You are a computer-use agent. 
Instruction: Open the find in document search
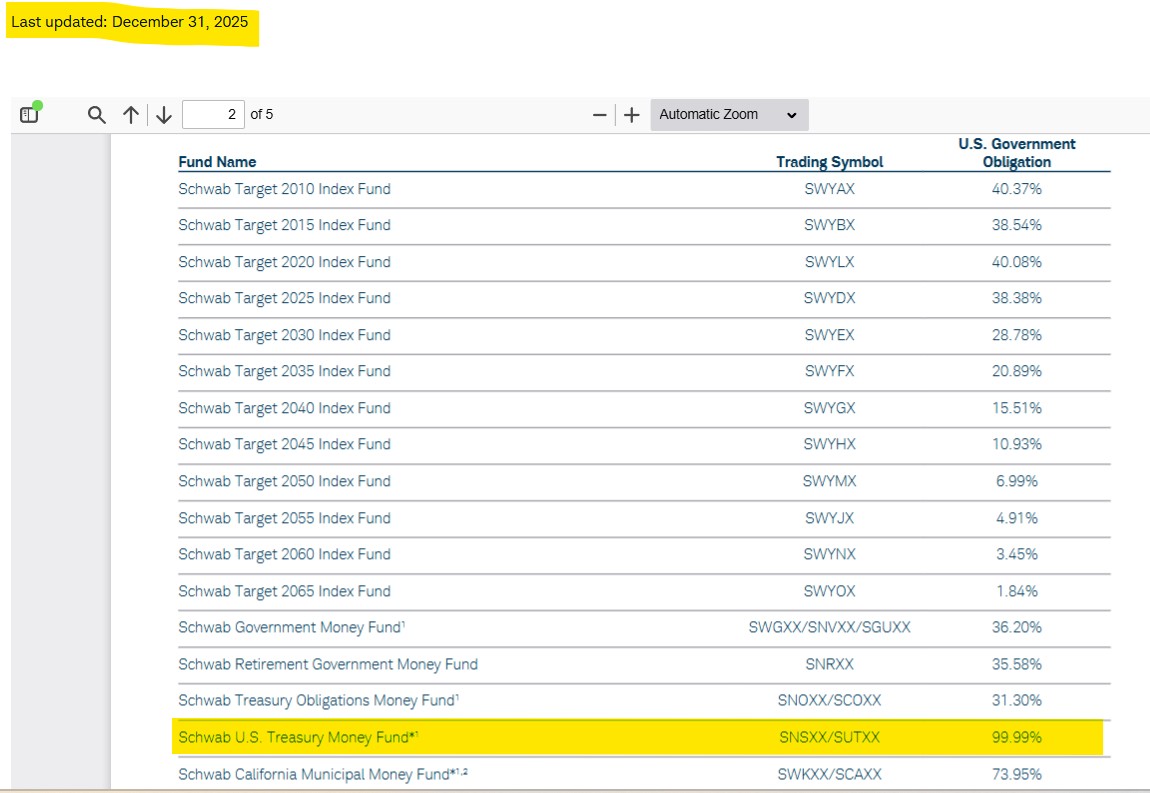96,114
